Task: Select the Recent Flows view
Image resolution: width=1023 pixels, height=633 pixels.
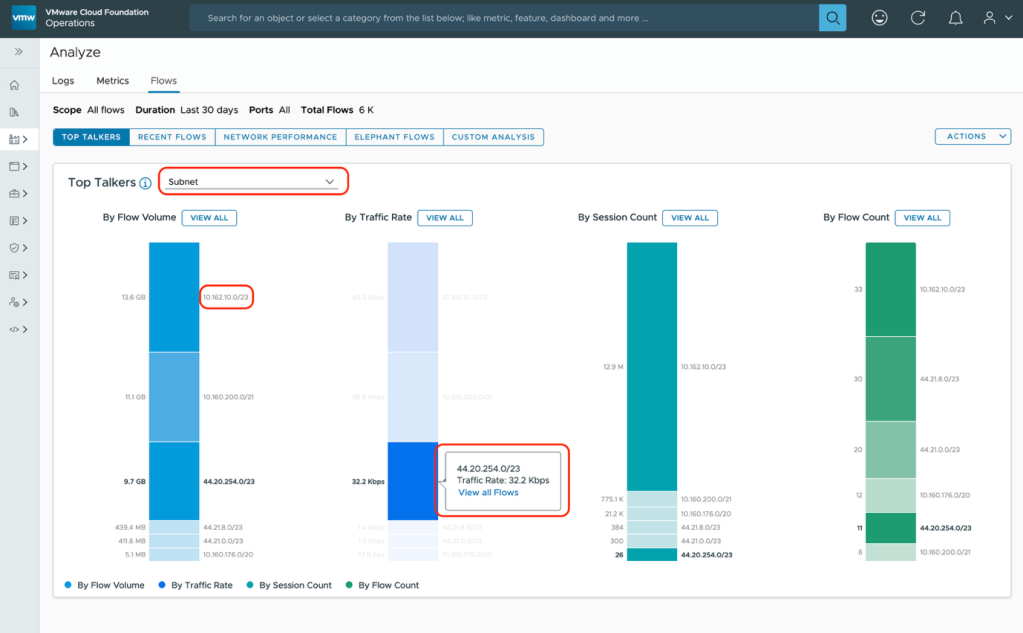Action: click(x=172, y=137)
